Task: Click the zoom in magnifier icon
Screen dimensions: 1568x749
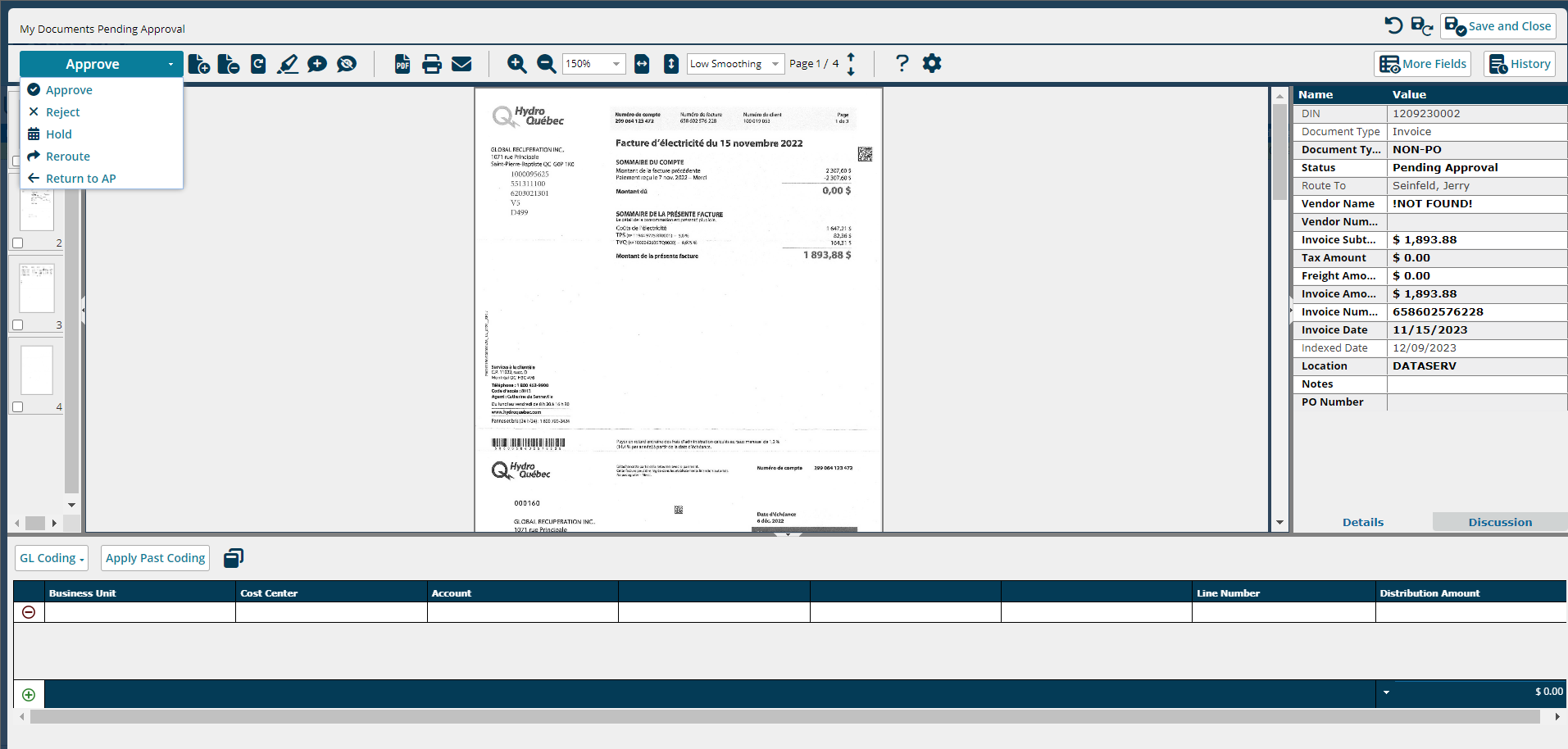Action: pyautogui.click(x=516, y=64)
